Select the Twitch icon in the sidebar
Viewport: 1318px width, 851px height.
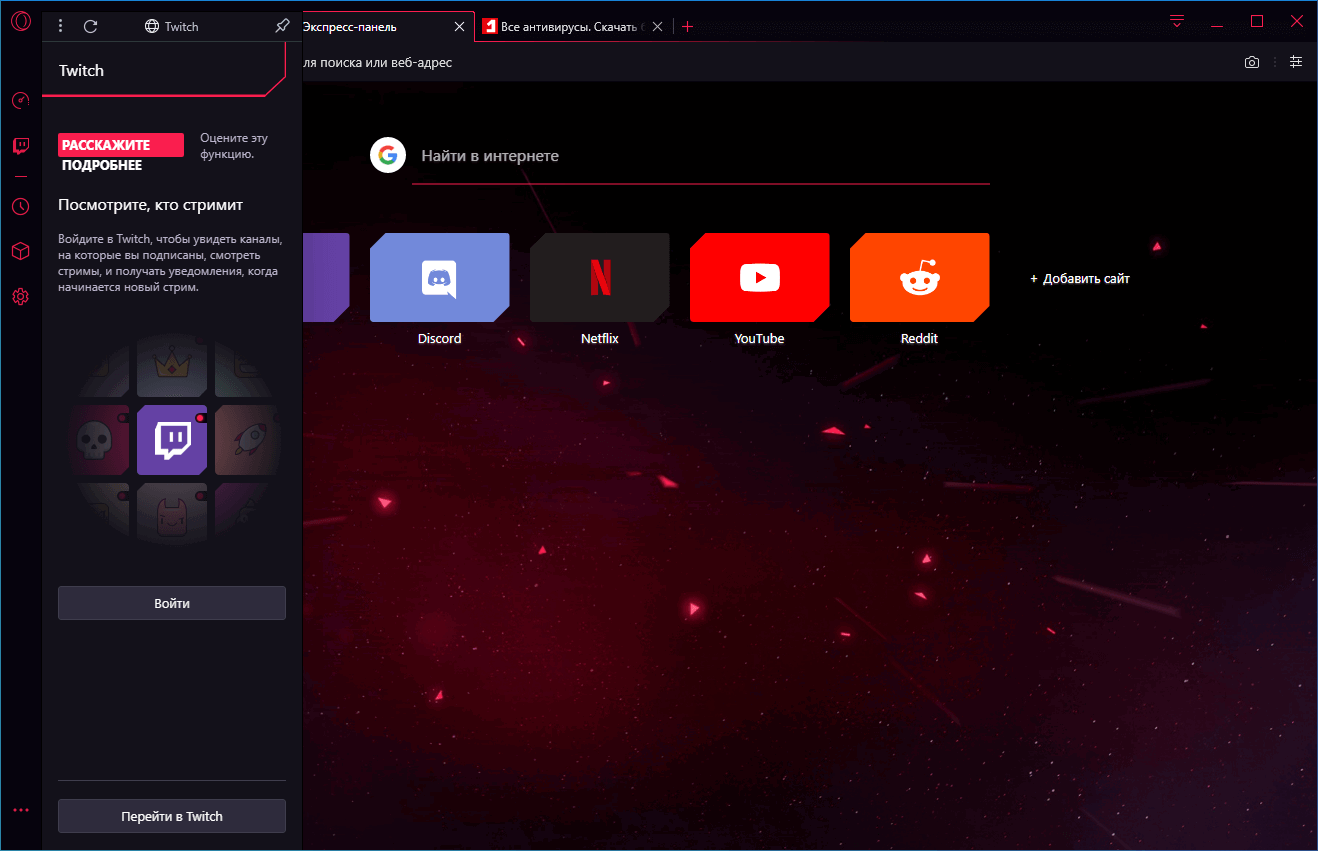point(21,145)
